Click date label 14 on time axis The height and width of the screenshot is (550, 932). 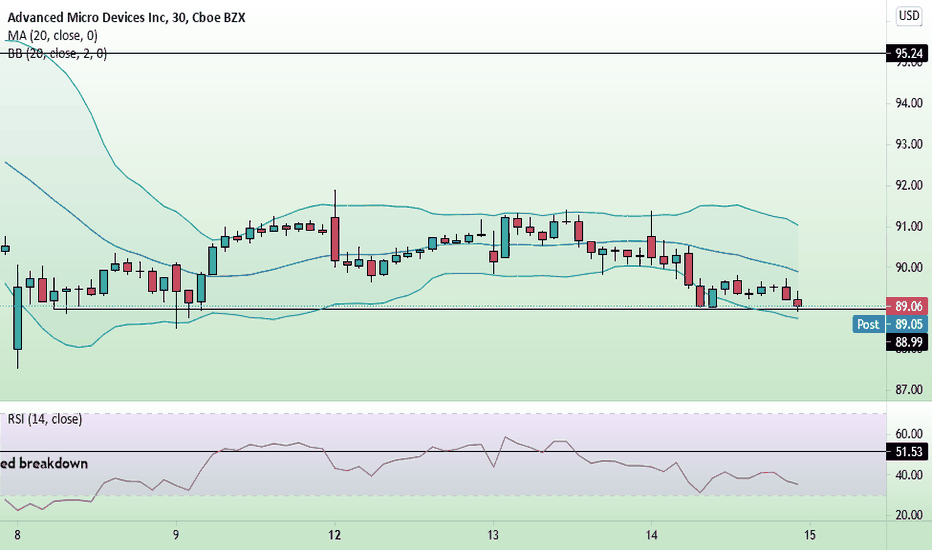click(651, 535)
